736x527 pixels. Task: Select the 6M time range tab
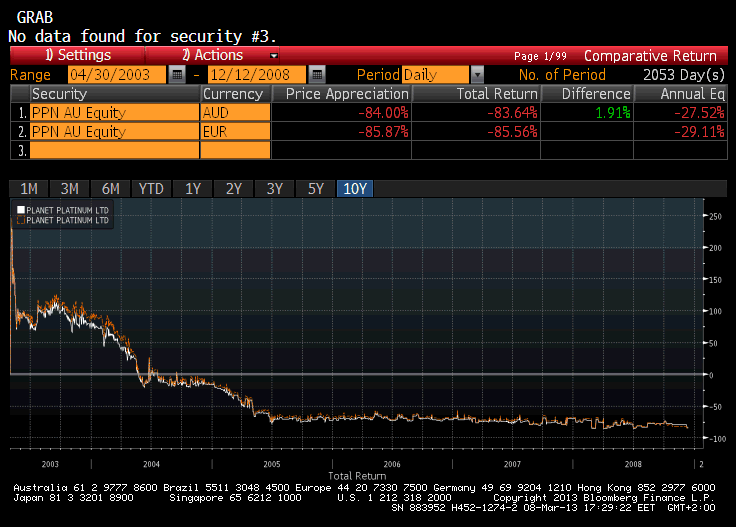point(110,189)
